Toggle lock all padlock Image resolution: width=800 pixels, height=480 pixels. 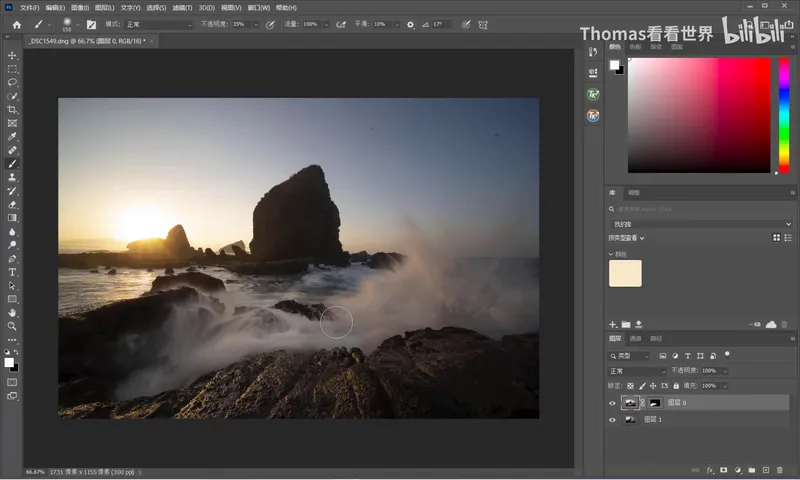coord(676,386)
